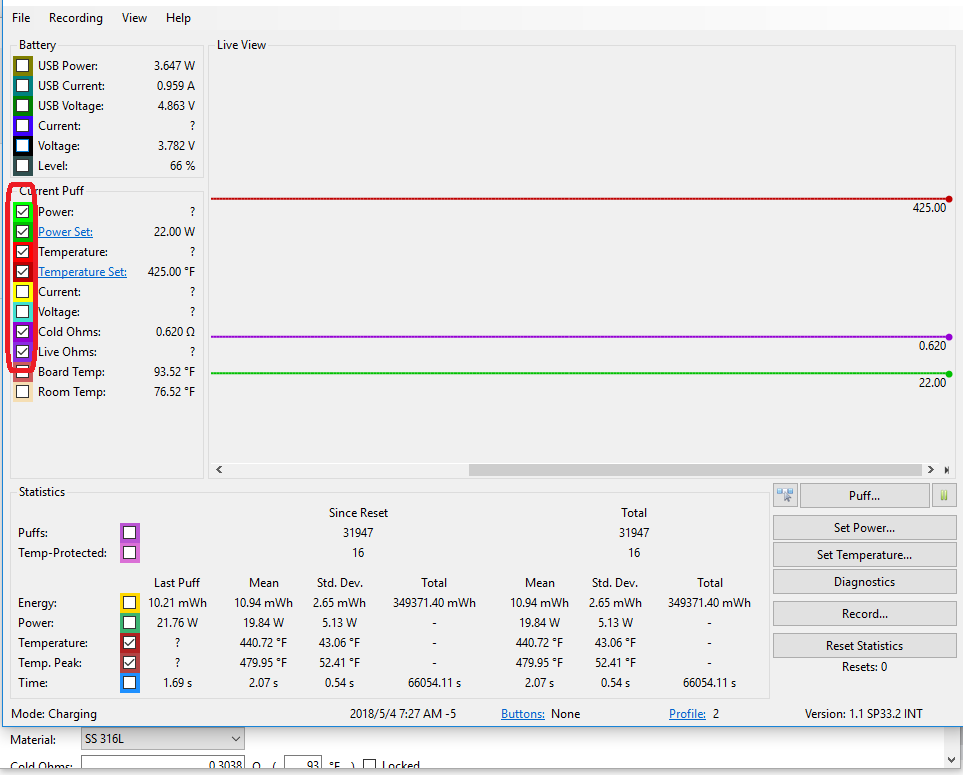Uncheck Cold Ohms checkbox

(22, 332)
